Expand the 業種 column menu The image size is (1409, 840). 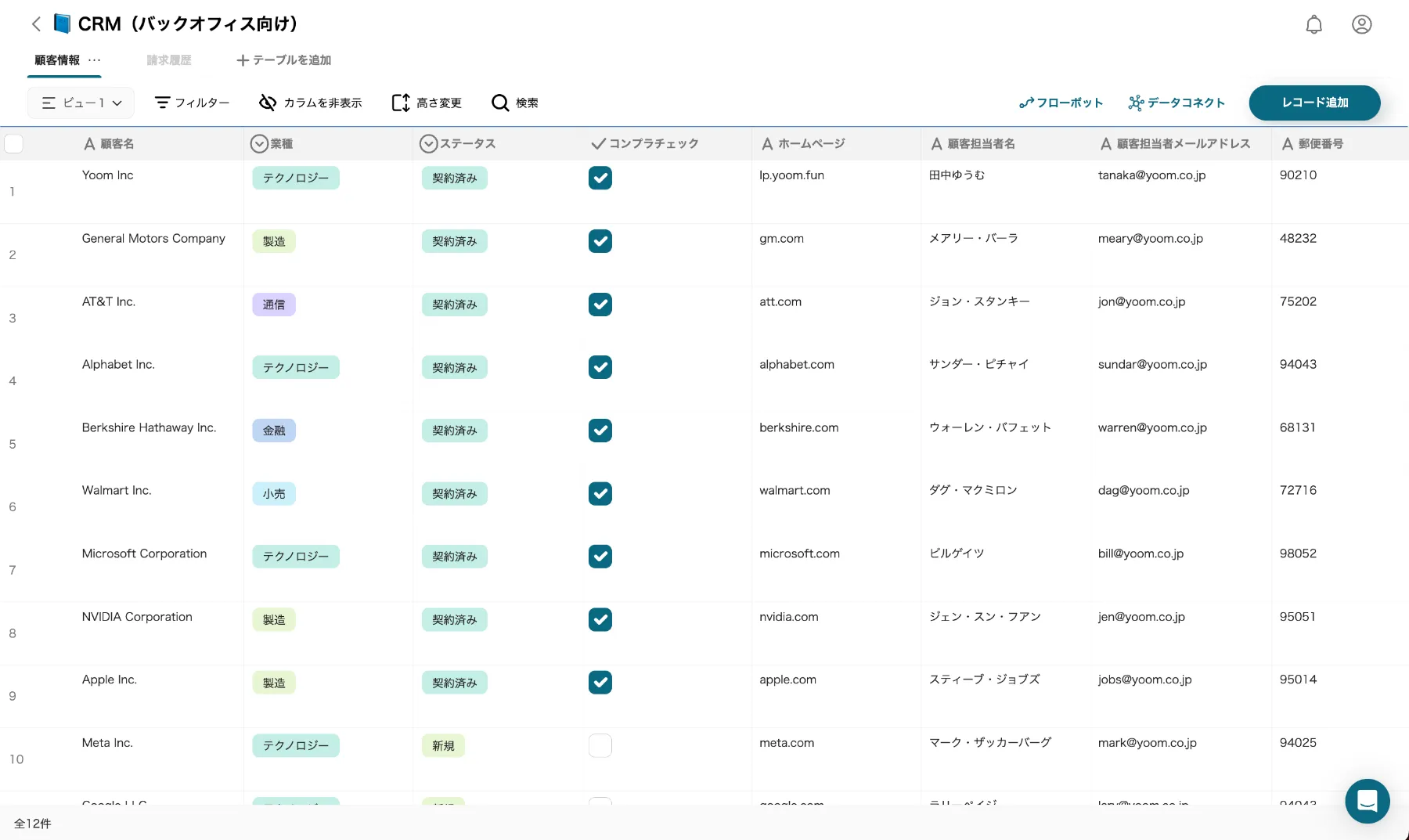259,143
